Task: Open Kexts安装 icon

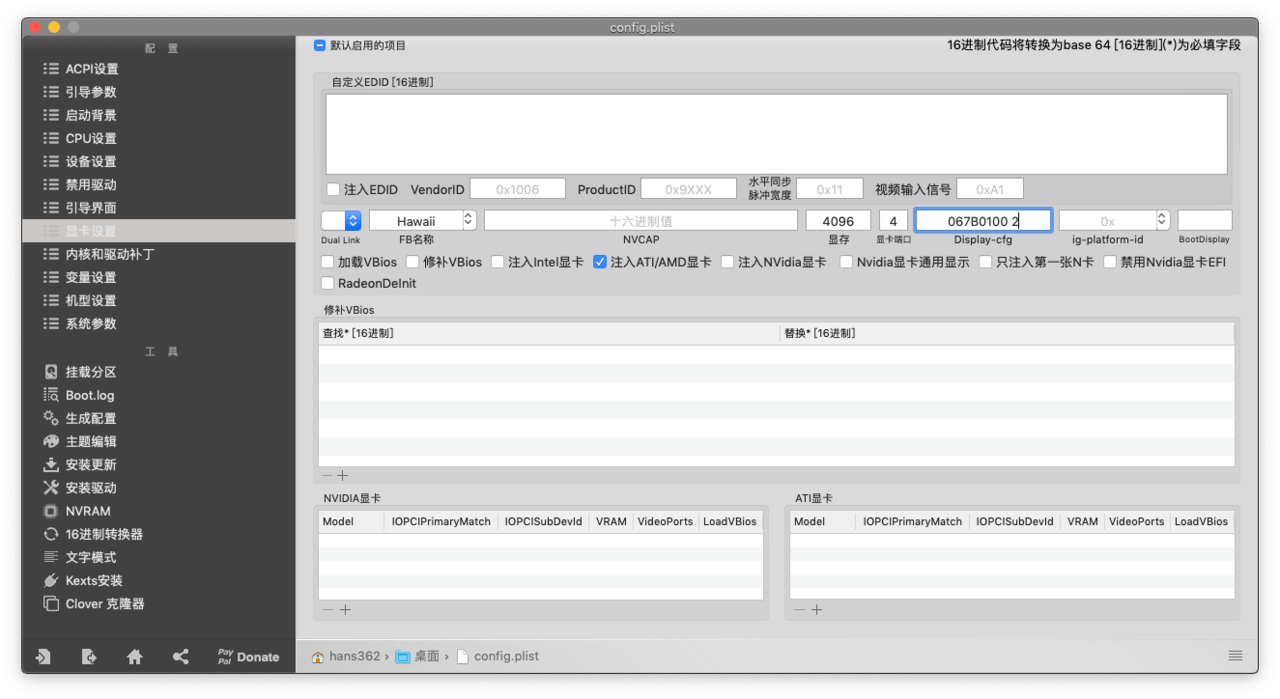Action: tap(51, 580)
